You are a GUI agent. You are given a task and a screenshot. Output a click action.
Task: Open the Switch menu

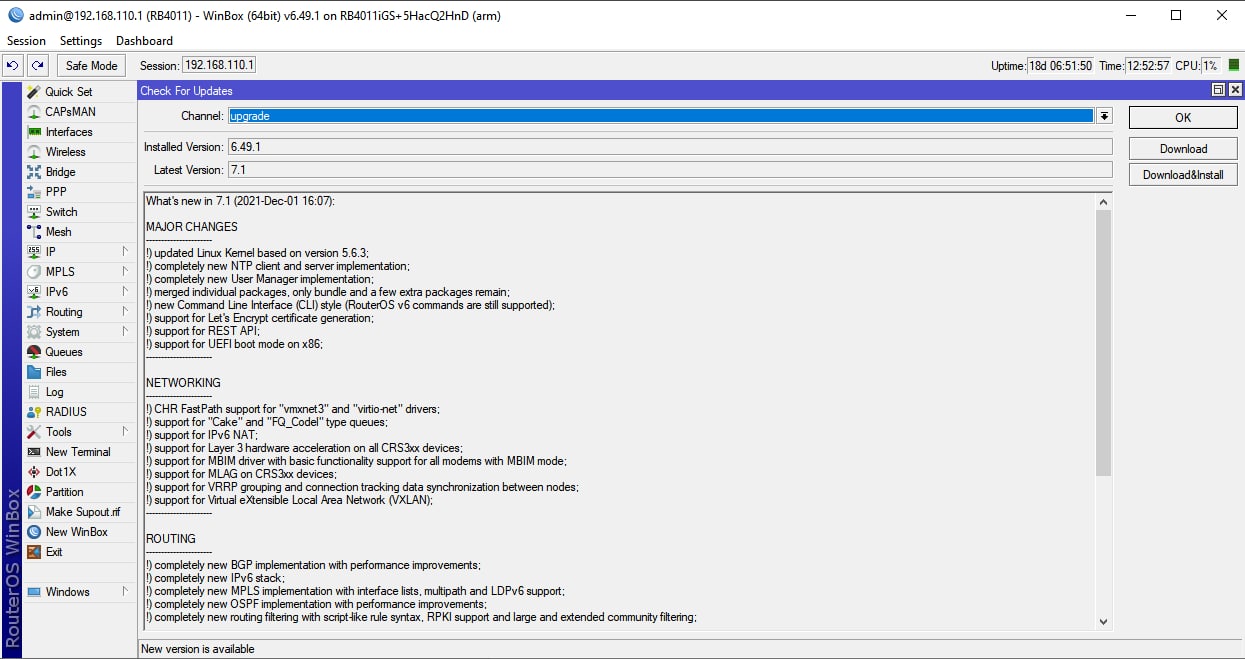coord(80,212)
